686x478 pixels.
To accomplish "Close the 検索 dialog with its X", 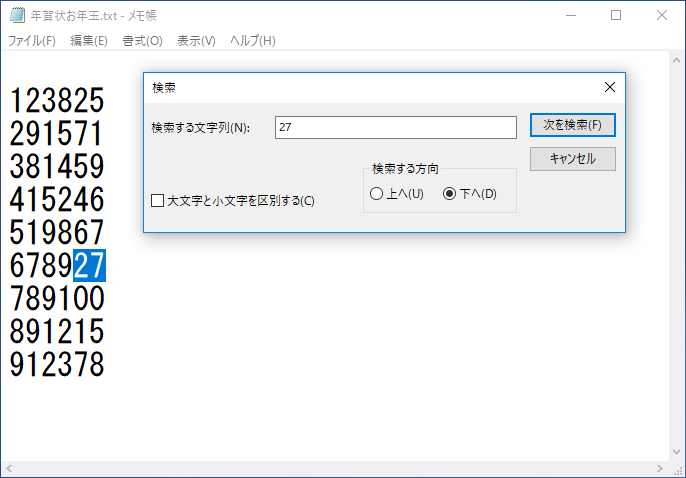I will pos(610,87).
